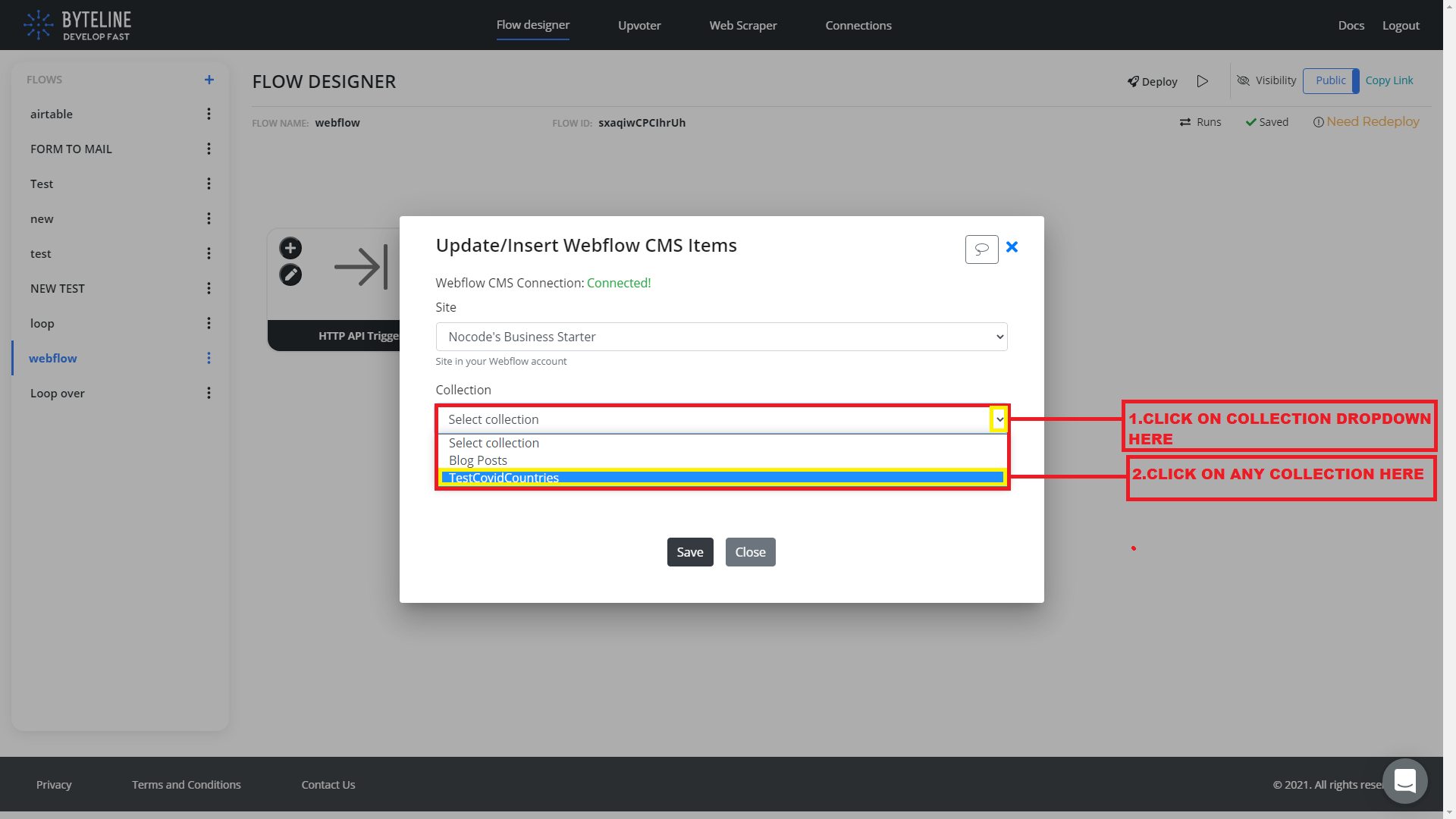The image size is (1456, 819).
Task: Click the edit pencil icon on node
Action: coord(290,275)
